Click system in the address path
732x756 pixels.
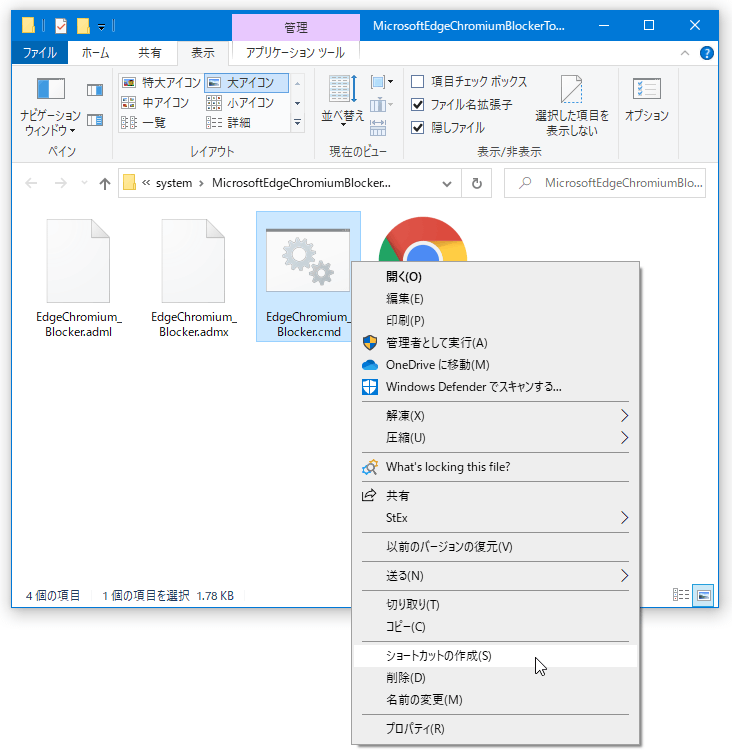tap(174, 183)
